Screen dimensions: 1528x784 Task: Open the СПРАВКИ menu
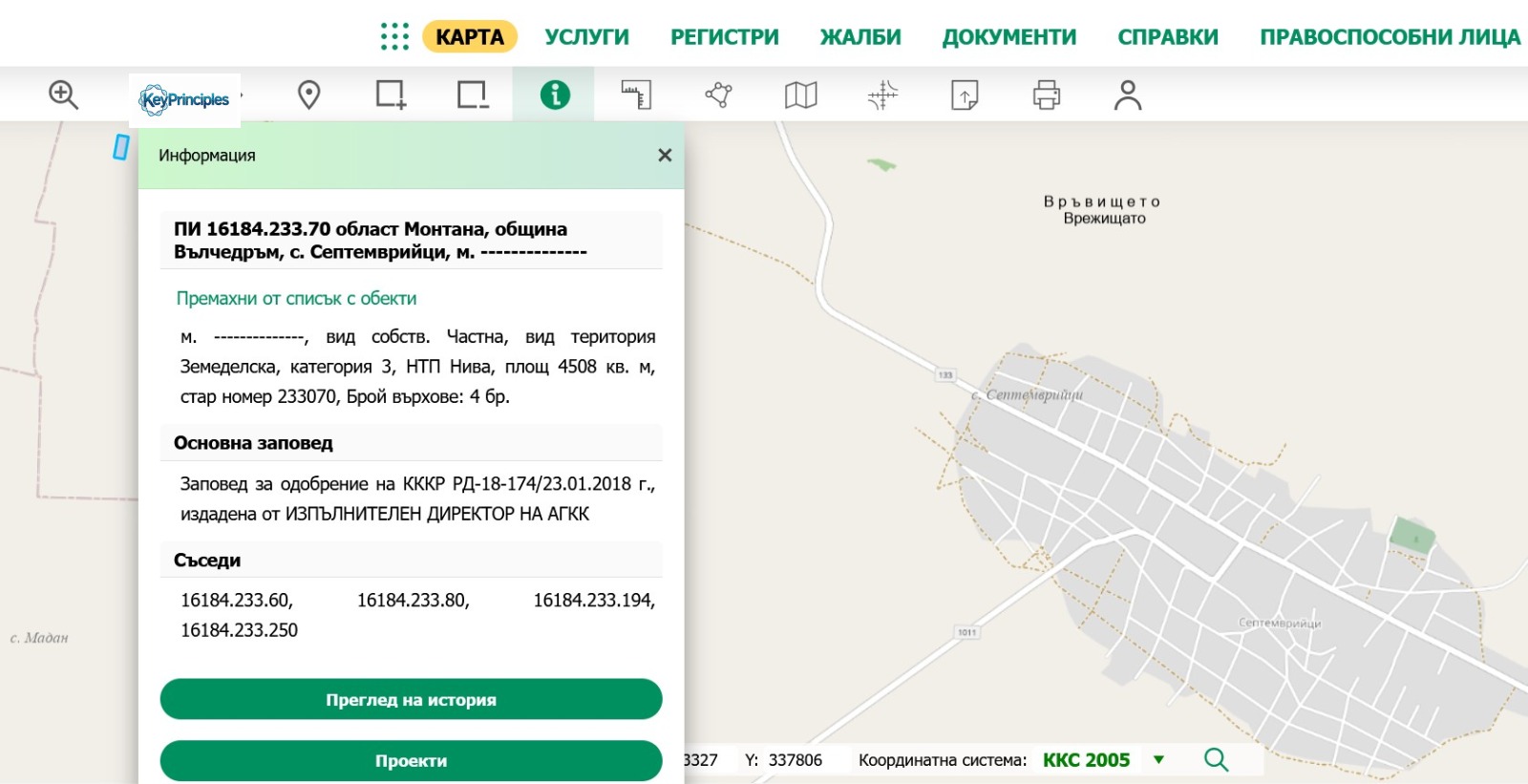point(1168,36)
